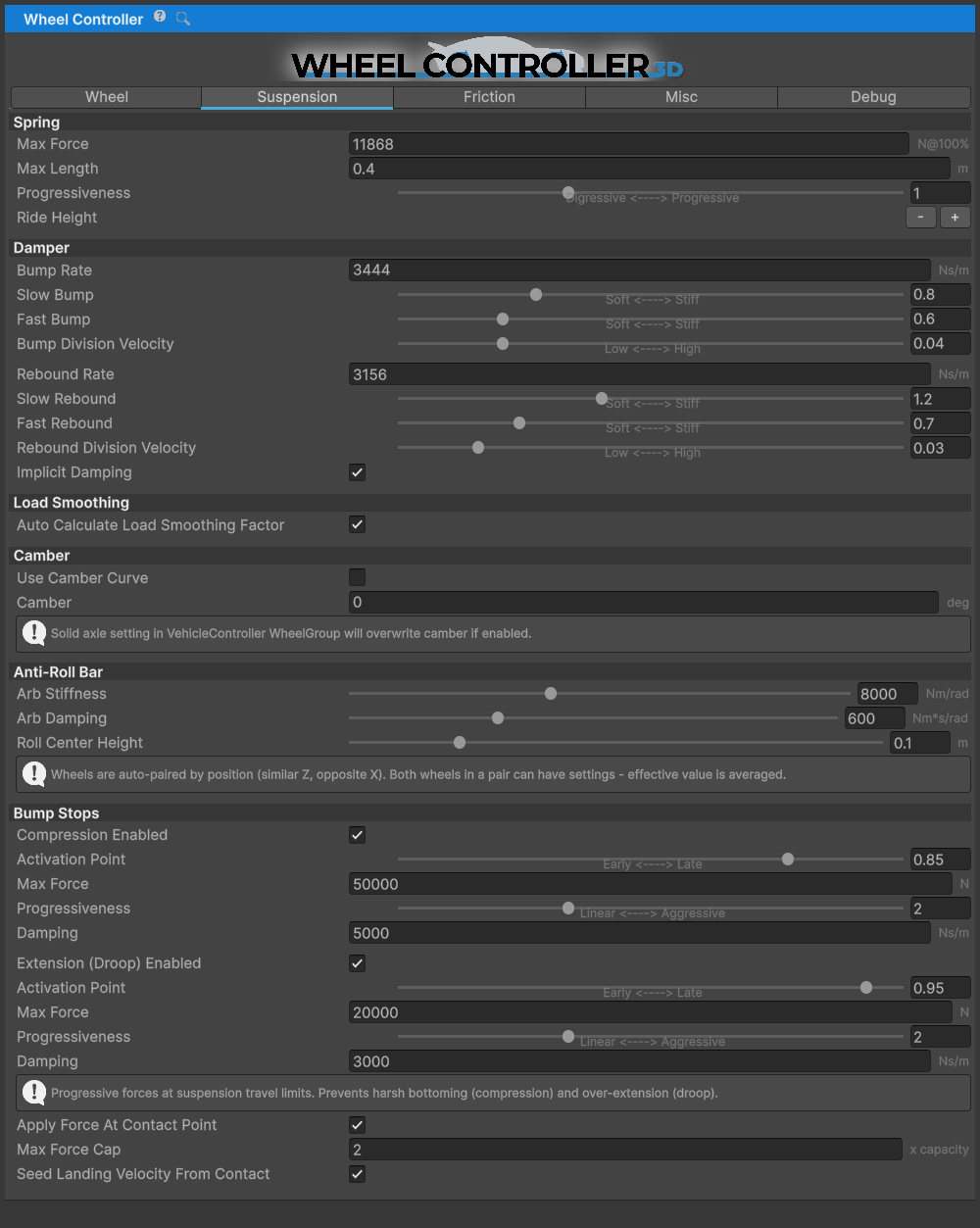The width and height of the screenshot is (980, 1228).
Task: Adjust the Arb Damping slider
Action: [x=594, y=717]
